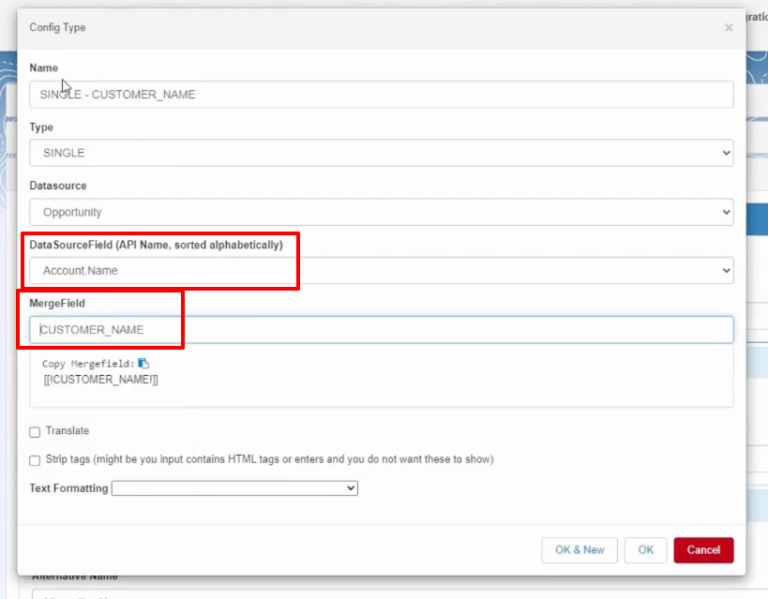Click the Copy Mergefield label text
The image size is (768, 599).
[88, 364]
